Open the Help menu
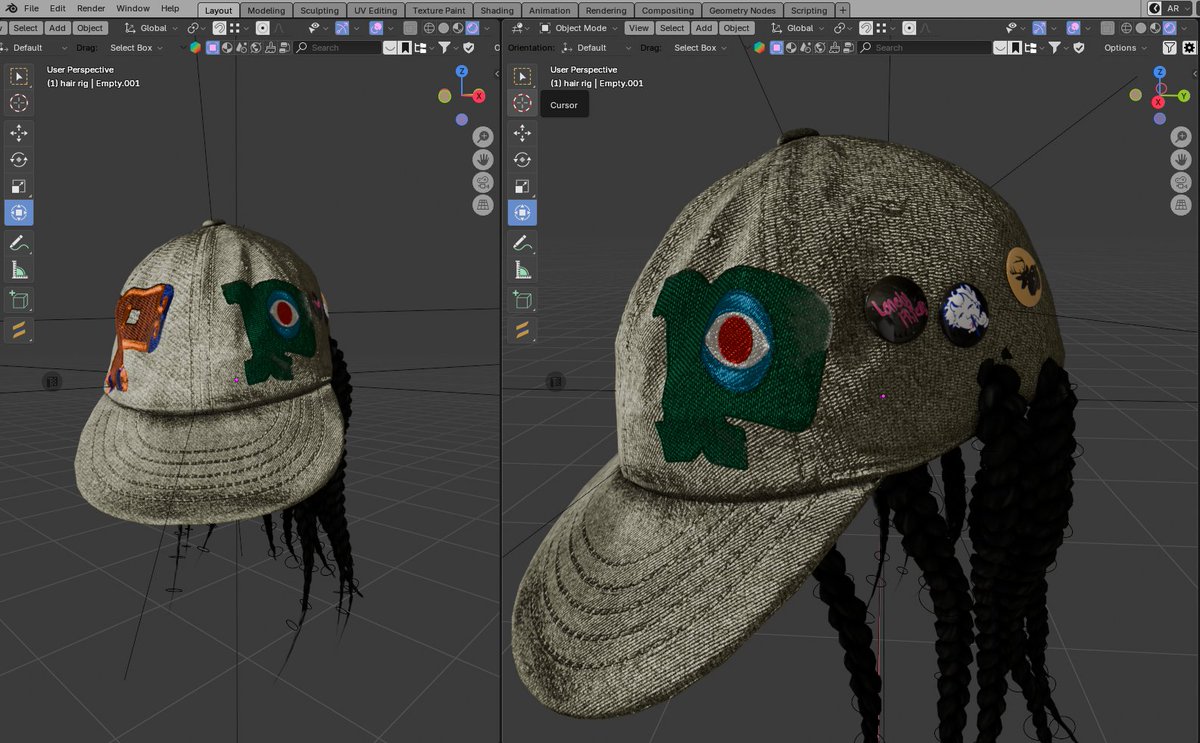 click(x=170, y=8)
